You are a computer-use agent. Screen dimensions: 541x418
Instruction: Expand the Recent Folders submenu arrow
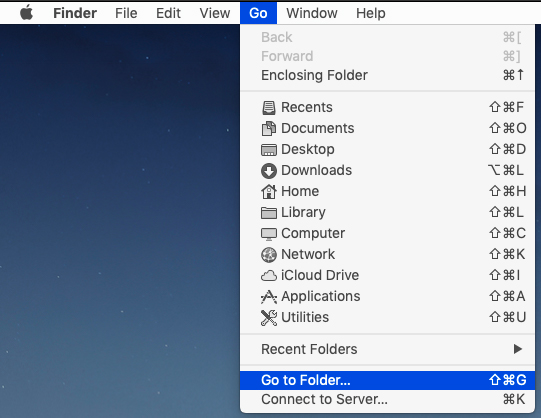[518, 349]
